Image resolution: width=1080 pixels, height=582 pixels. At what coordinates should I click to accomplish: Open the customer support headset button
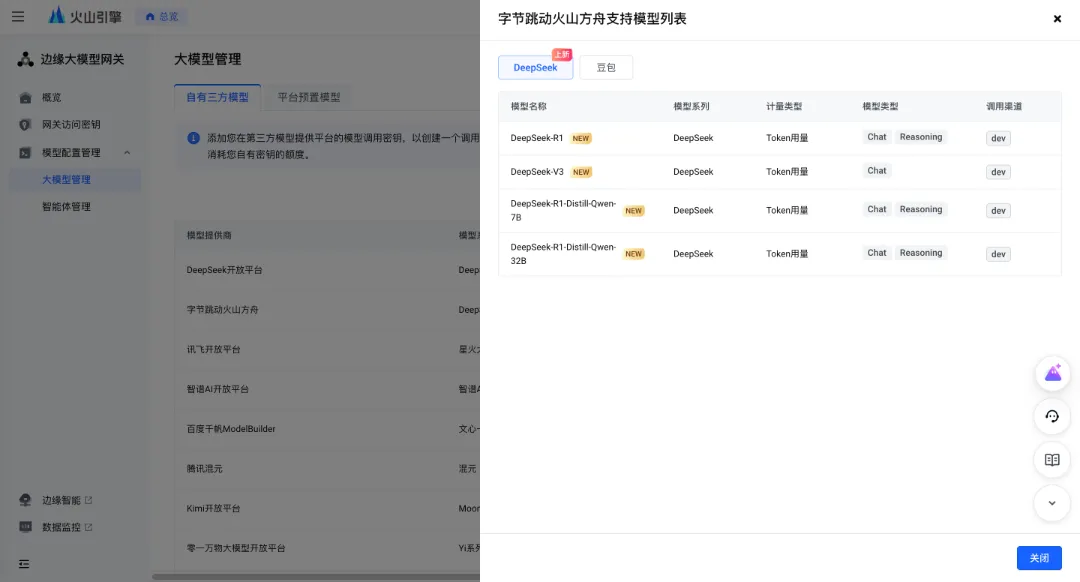(1052, 416)
